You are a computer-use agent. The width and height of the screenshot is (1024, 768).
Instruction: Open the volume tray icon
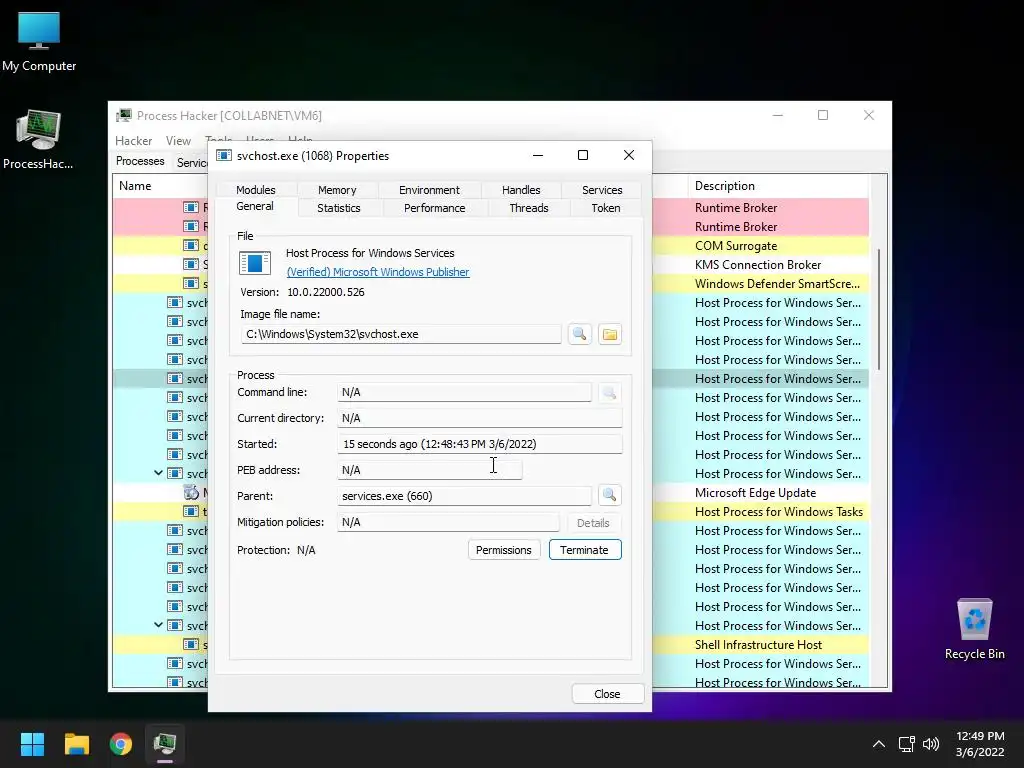click(931, 744)
